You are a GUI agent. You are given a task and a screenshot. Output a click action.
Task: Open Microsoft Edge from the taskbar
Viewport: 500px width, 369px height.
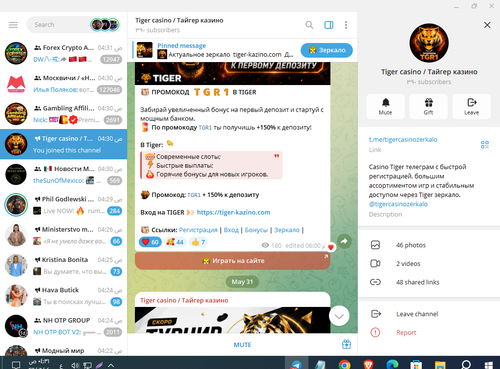[x=392, y=364]
